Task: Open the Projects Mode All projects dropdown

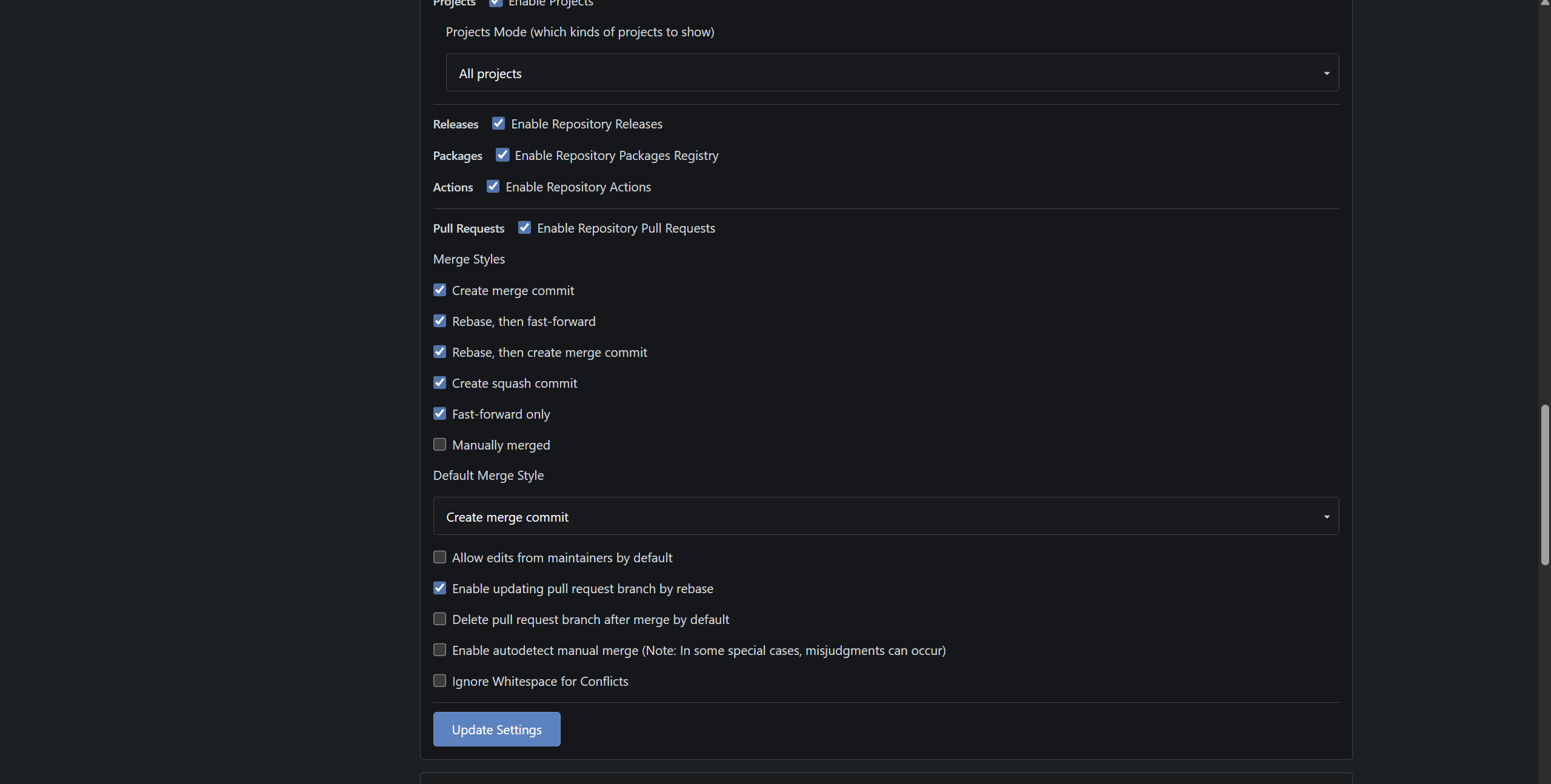Action: [892, 73]
